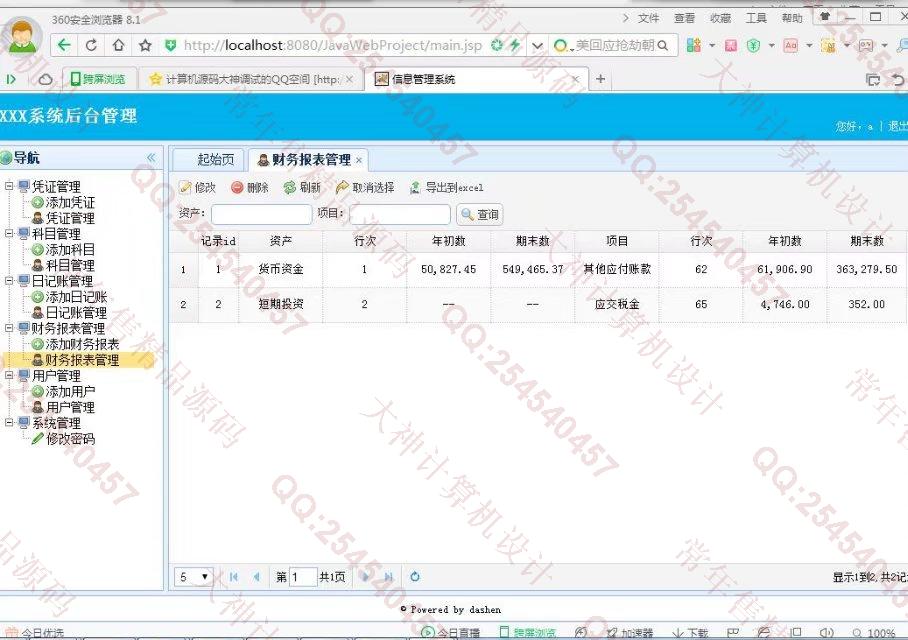Click the page number input box
The width and height of the screenshot is (908, 640).
(x=303, y=577)
